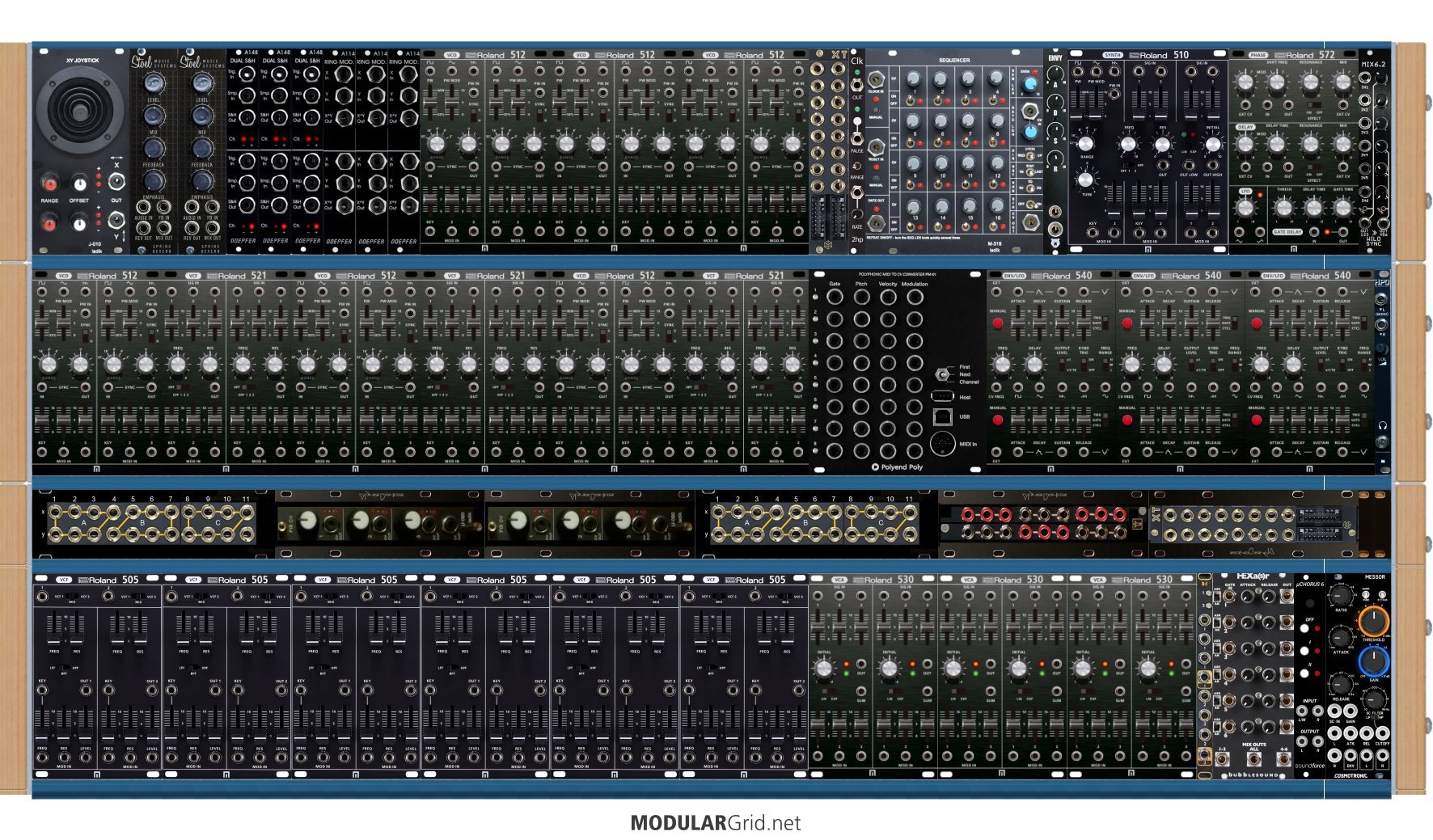This screenshot has height=840, width=1433.
Task: Open the MODULARGrid.net logo link
Action: 716,823
